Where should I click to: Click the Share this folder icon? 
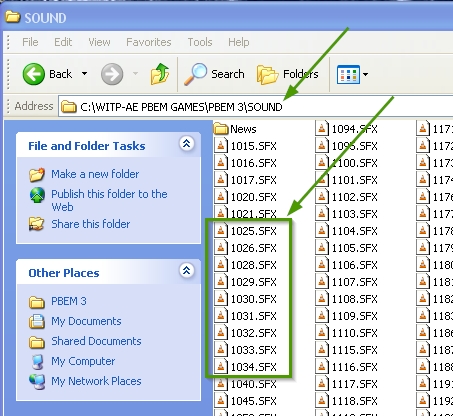[36, 224]
